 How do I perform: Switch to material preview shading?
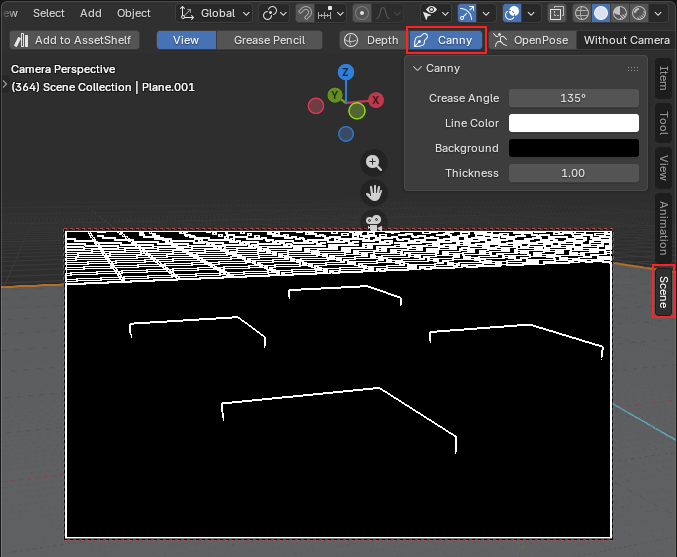(620, 13)
